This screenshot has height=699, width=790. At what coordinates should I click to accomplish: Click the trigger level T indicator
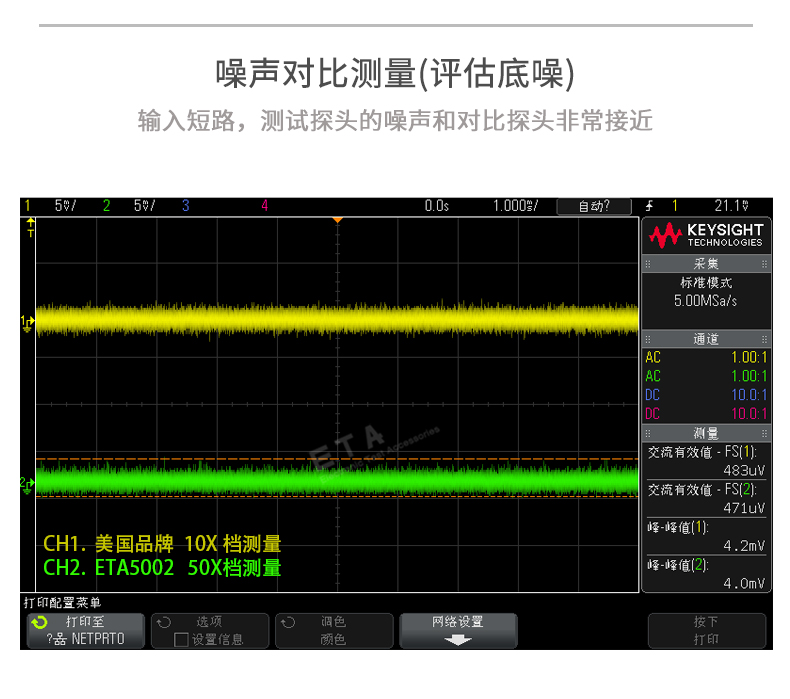pos(30,231)
